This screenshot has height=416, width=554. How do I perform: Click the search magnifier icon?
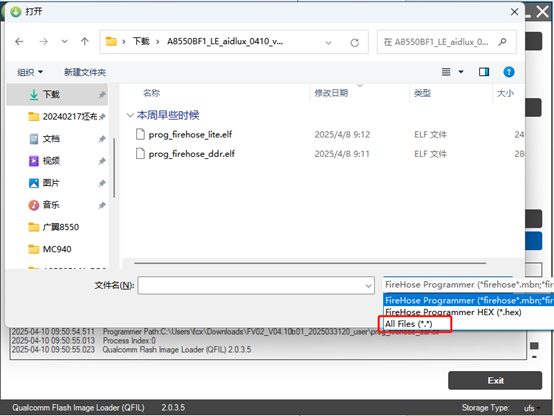pyautogui.click(x=502, y=42)
